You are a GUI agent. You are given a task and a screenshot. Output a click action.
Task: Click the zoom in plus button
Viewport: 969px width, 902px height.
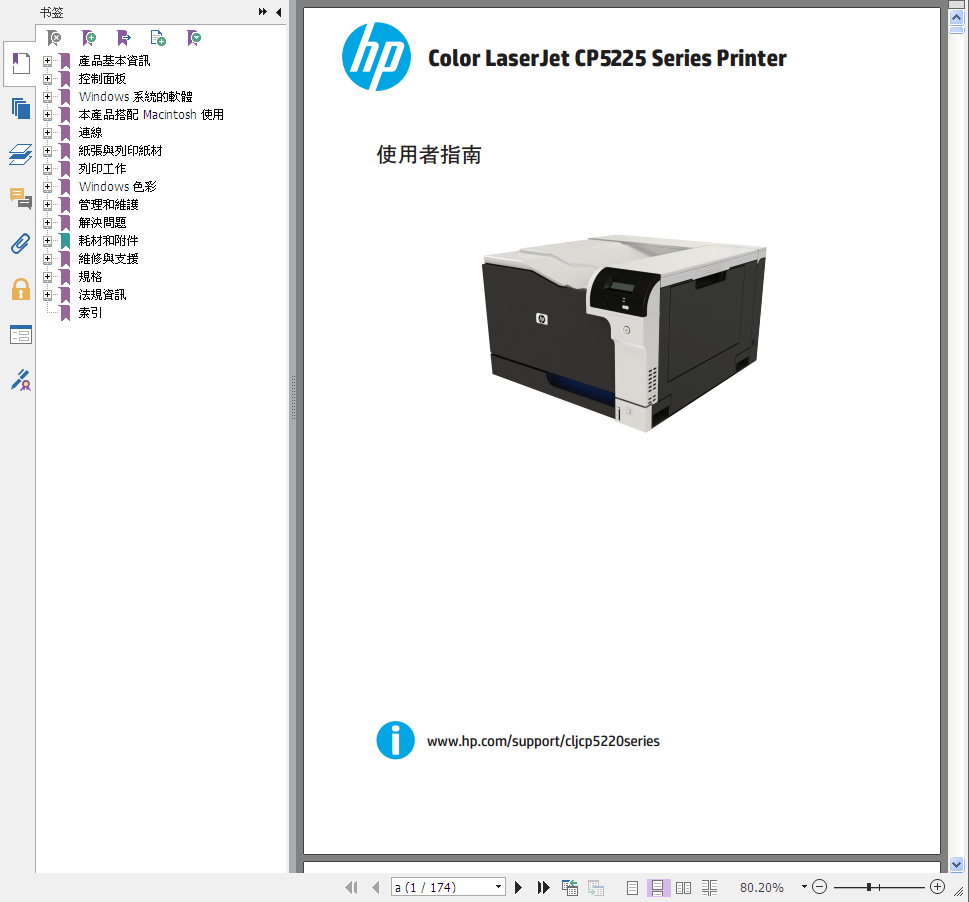point(937,887)
